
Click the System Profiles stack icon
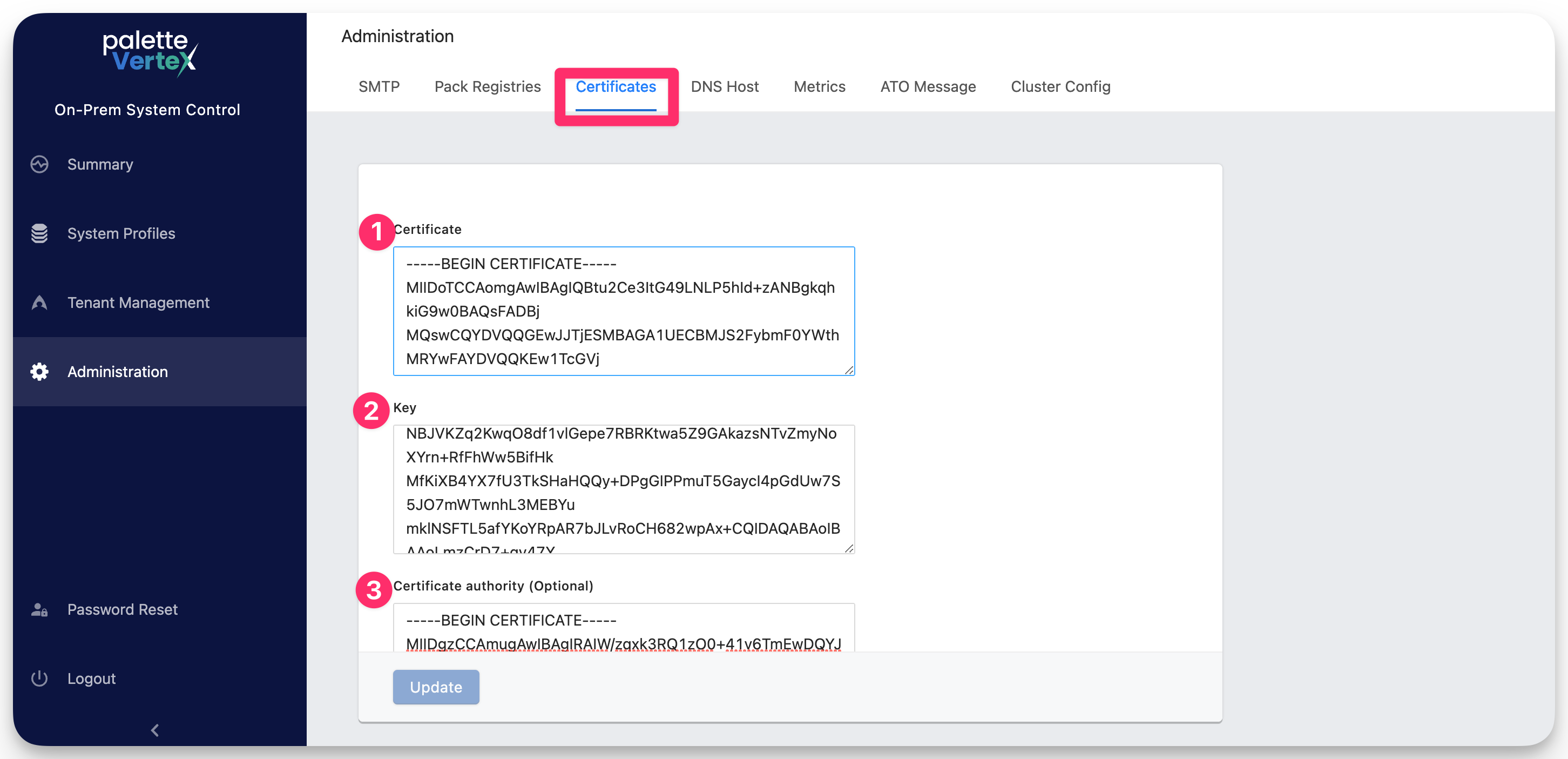[x=39, y=233]
